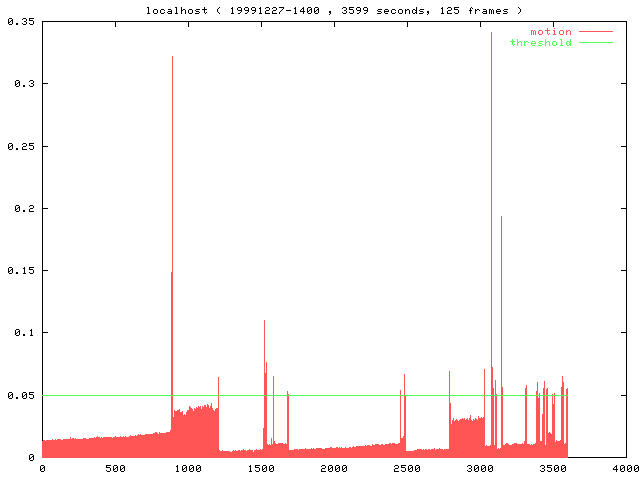The height and width of the screenshot is (480, 640).
Task: Click the y-axis label 0.05
Action: [x=19, y=395]
